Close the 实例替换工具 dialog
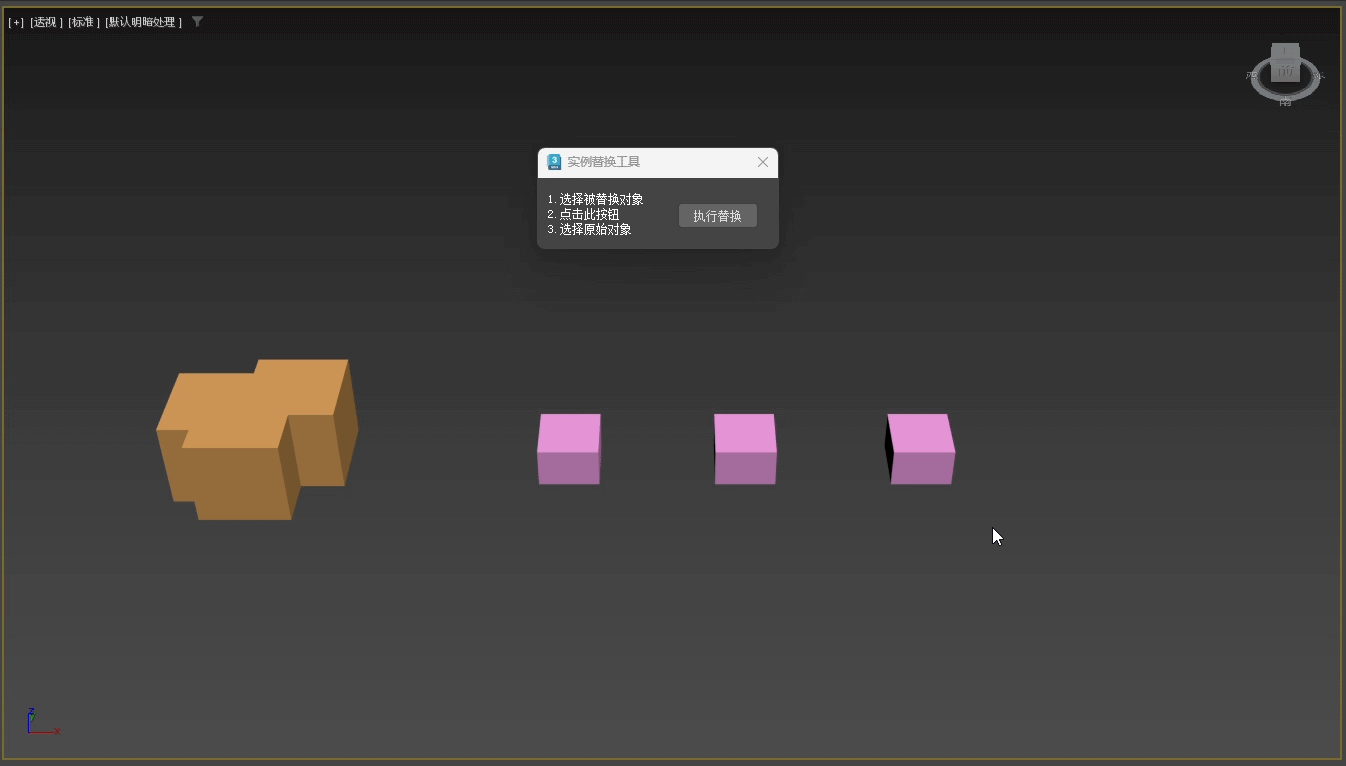Screen dimensions: 1346x766 coord(763,162)
